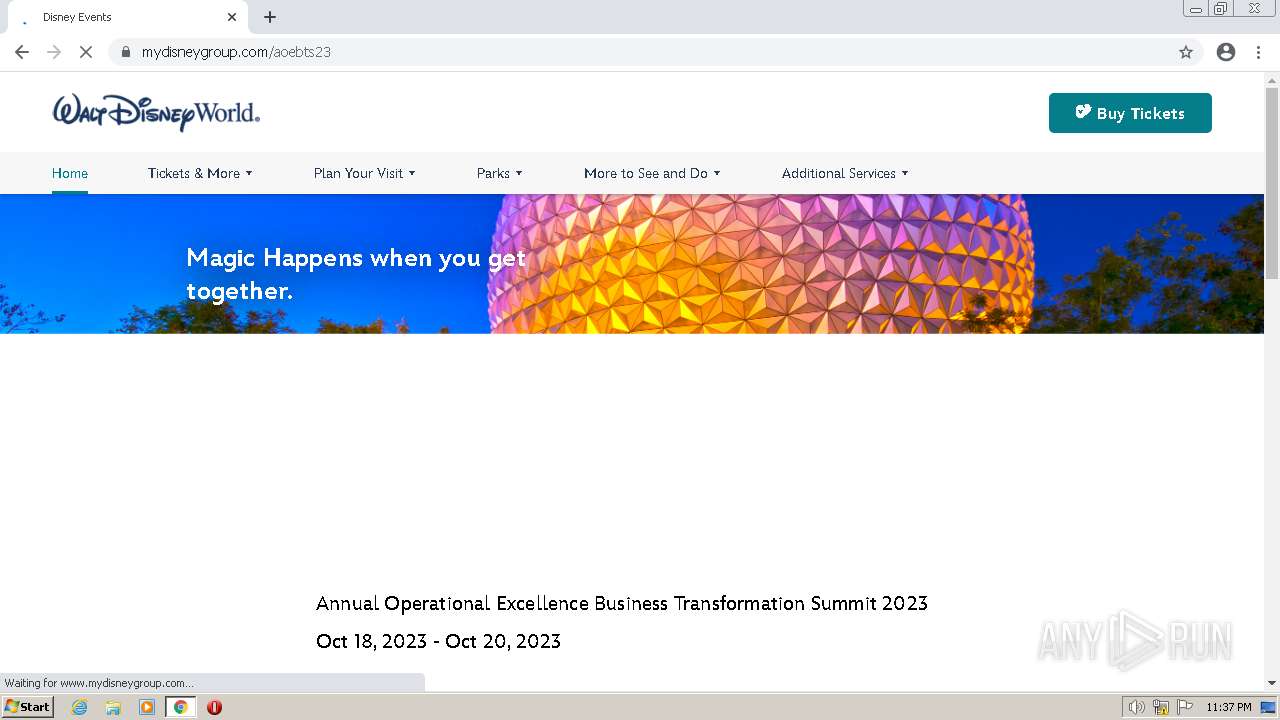Click the 11:37 PM taskbar clock

1229,707
